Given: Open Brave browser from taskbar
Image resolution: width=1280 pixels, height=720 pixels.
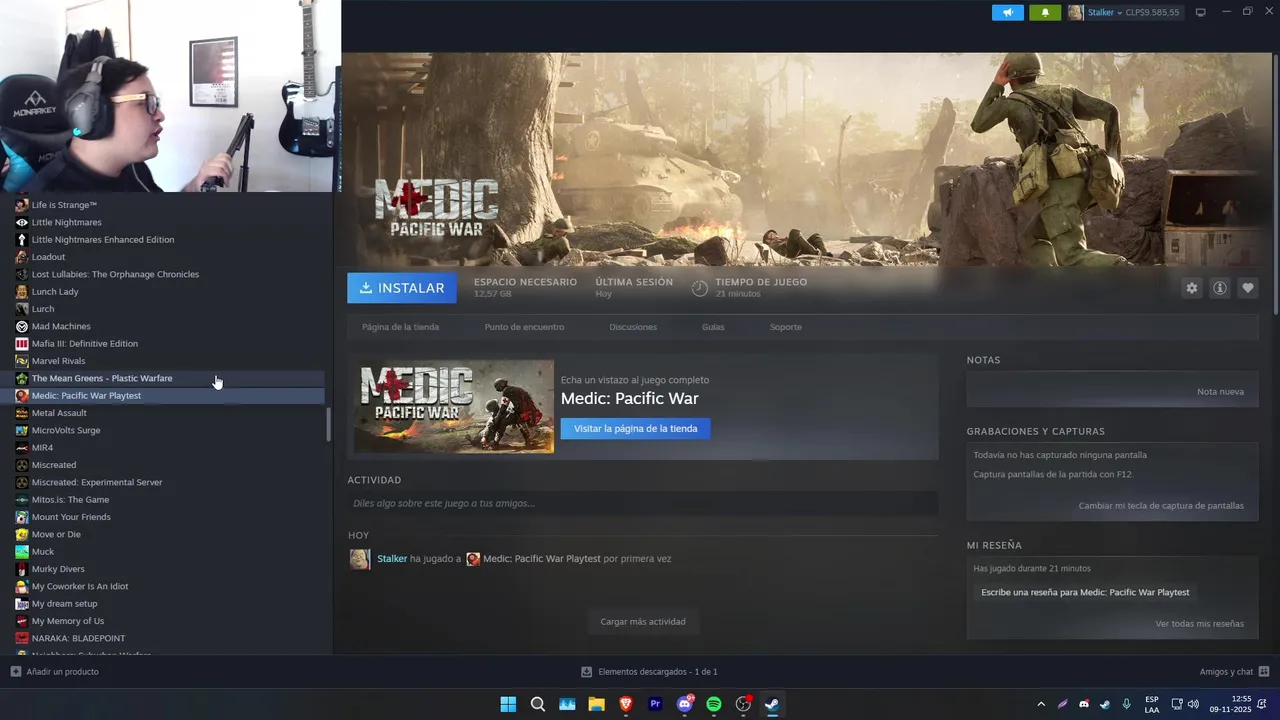Looking at the screenshot, I should [626, 704].
